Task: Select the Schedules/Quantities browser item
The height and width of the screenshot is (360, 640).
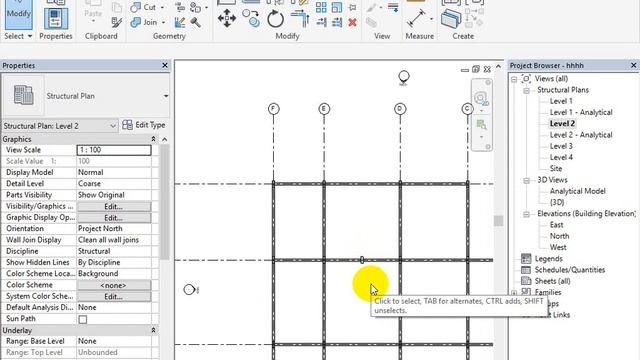Action: (569, 270)
